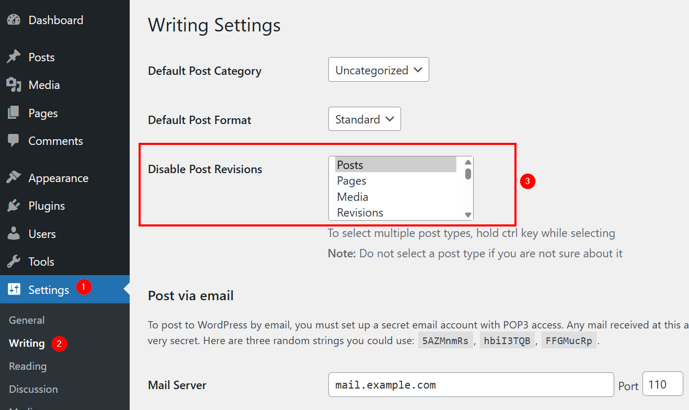Viewport: 689px width, 410px height.
Task: Click the Port number field
Action: [663, 385]
